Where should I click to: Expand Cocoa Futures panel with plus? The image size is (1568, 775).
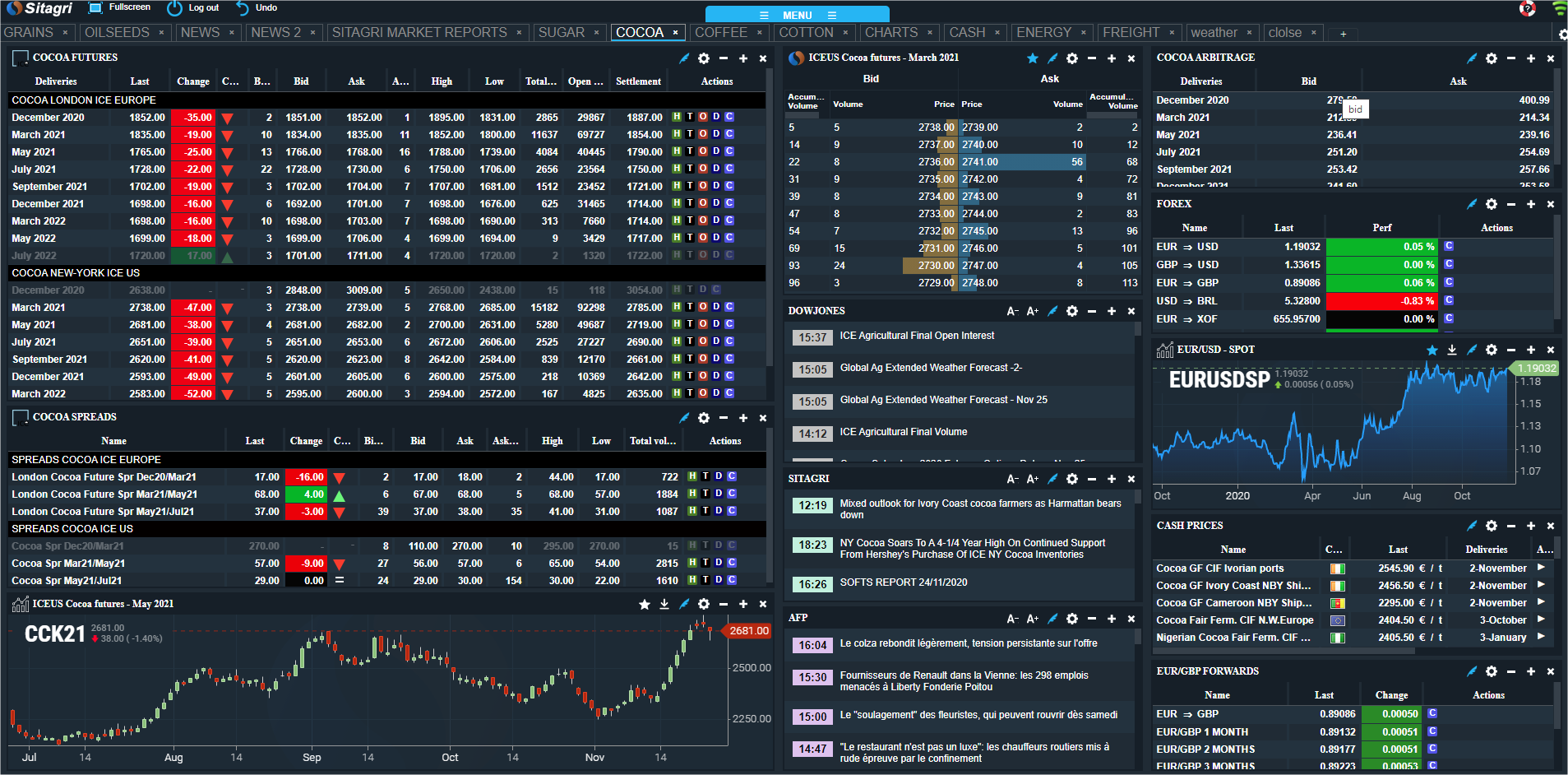click(743, 58)
